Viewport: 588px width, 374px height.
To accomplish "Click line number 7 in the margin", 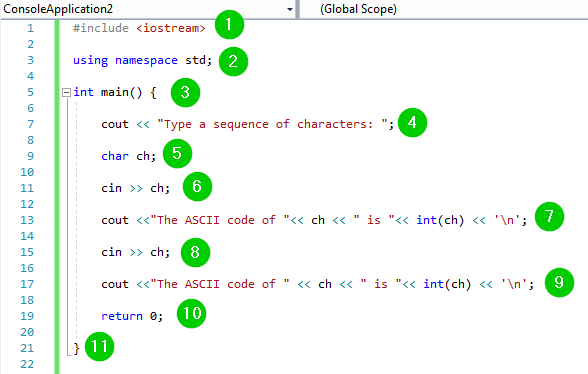I will click(30, 124).
